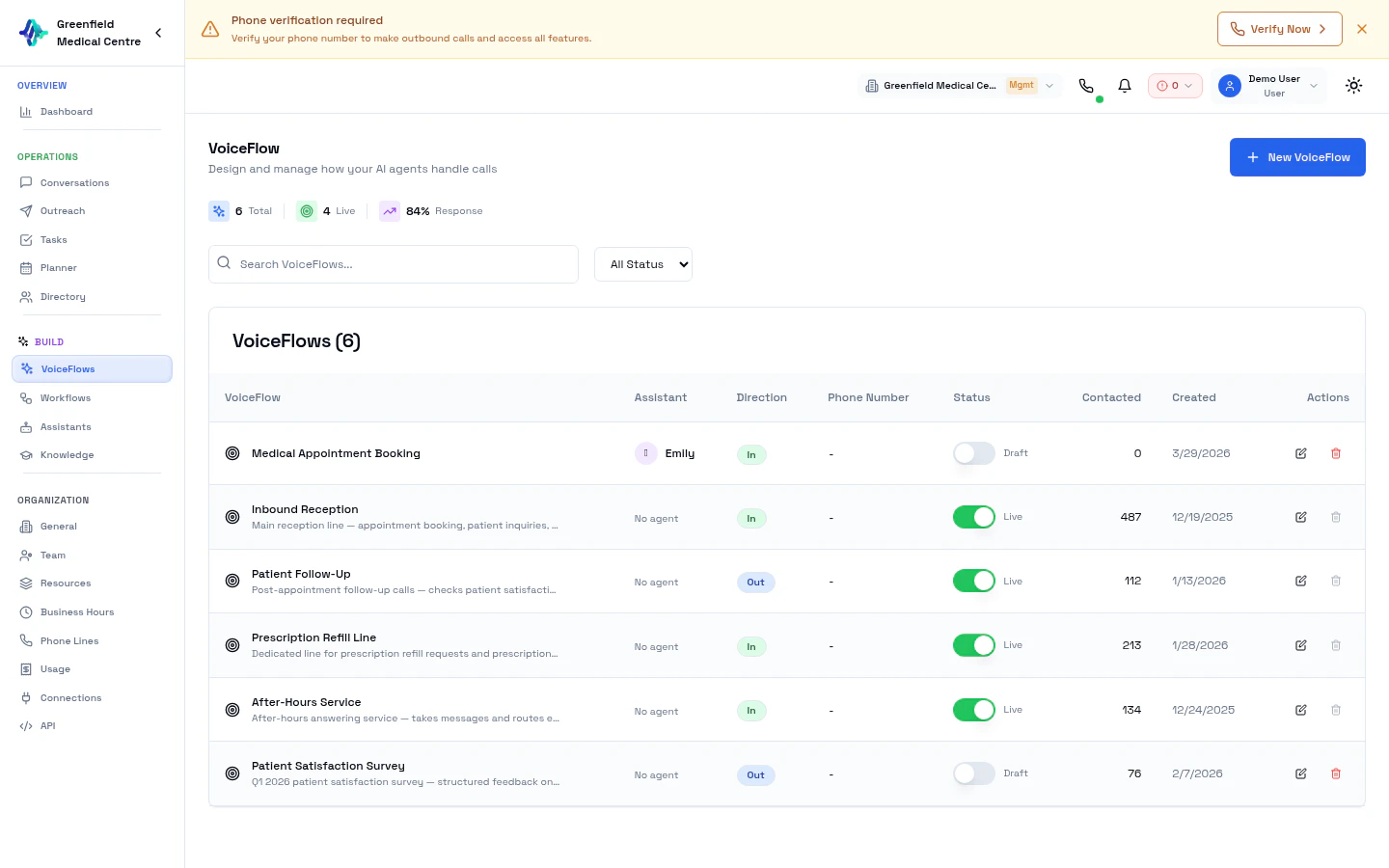Screen dimensions: 1389x868
Task: Dismiss the phone verification banner
Action: pyautogui.click(x=1362, y=29)
